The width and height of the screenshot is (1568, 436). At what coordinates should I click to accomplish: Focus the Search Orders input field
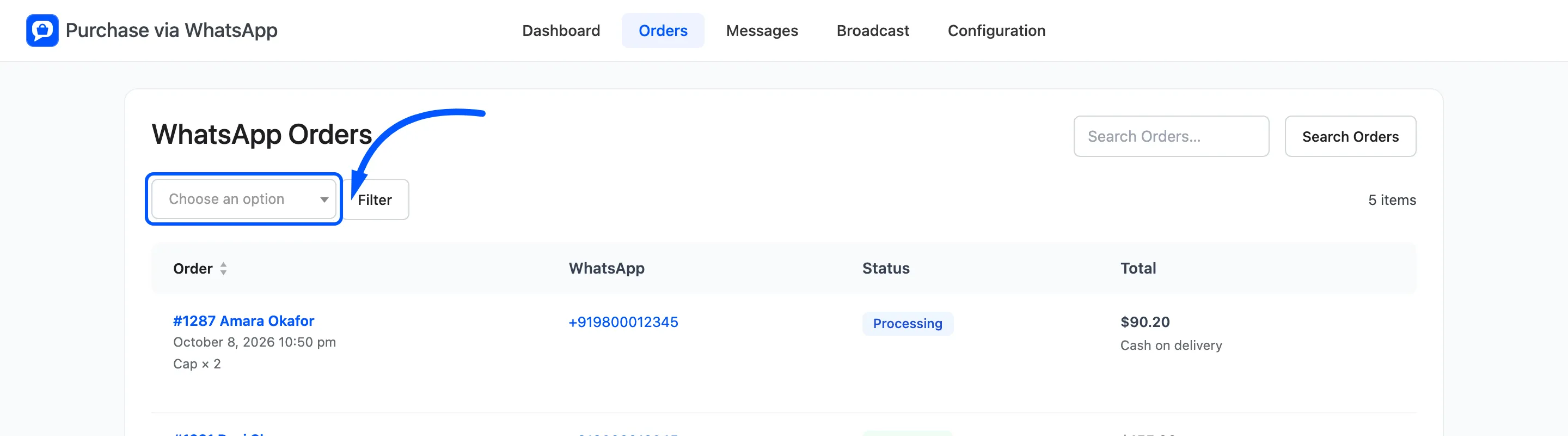[1171, 136]
